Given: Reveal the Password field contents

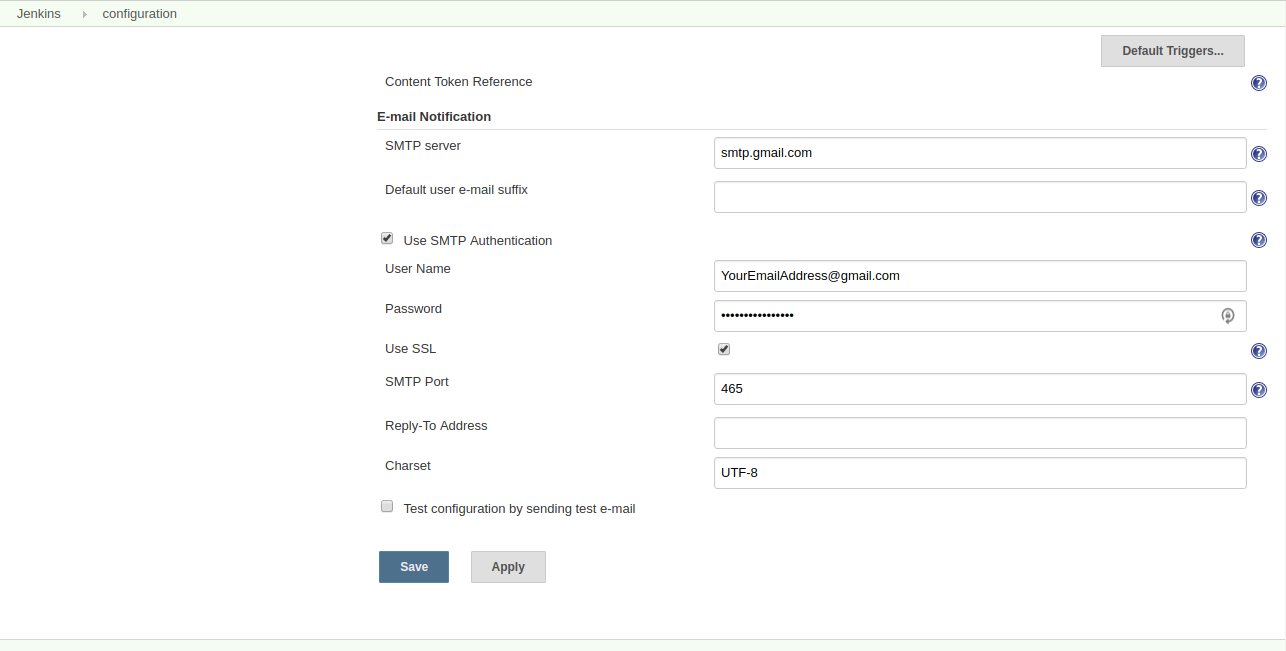Looking at the screenshot, I should (1228, 316).
